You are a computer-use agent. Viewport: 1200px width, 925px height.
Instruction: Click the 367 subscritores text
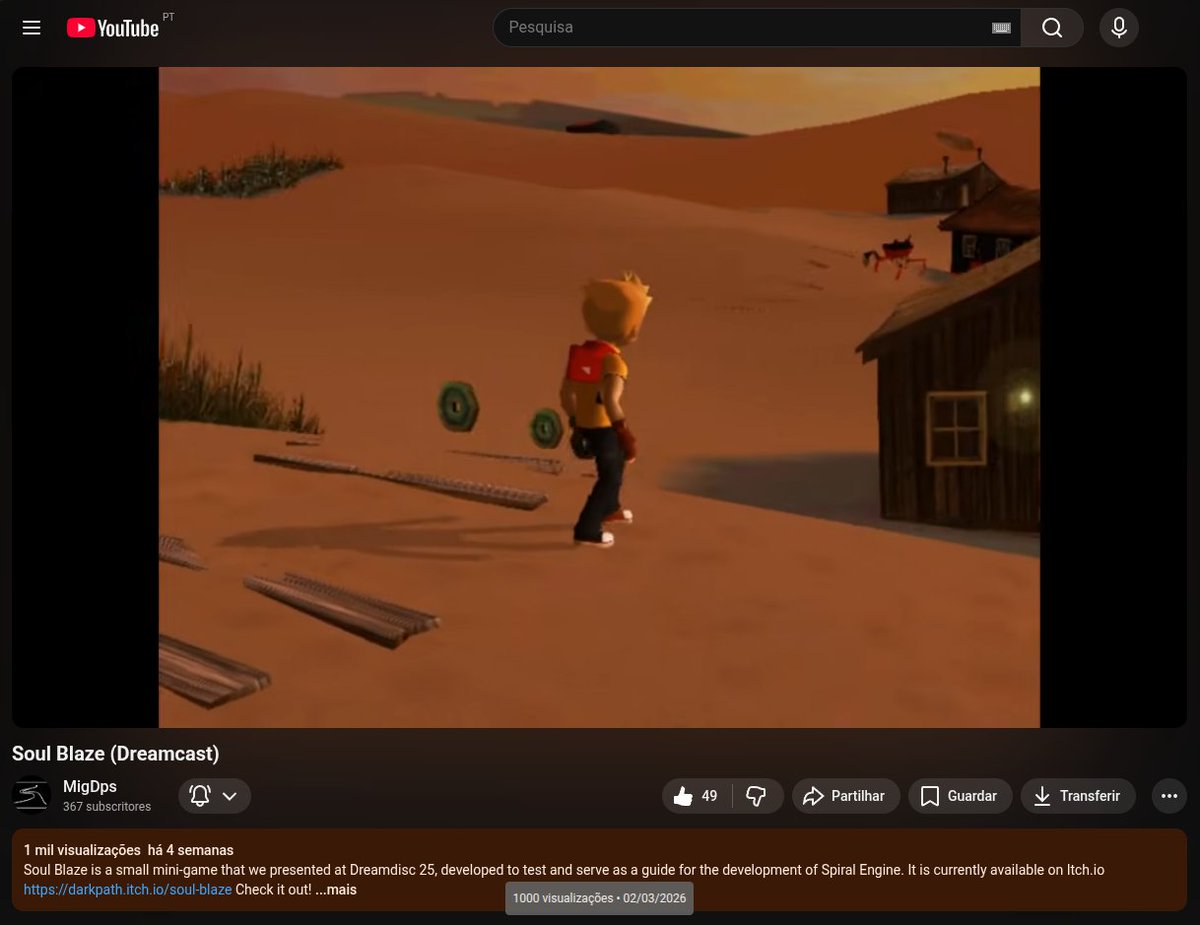107,806
